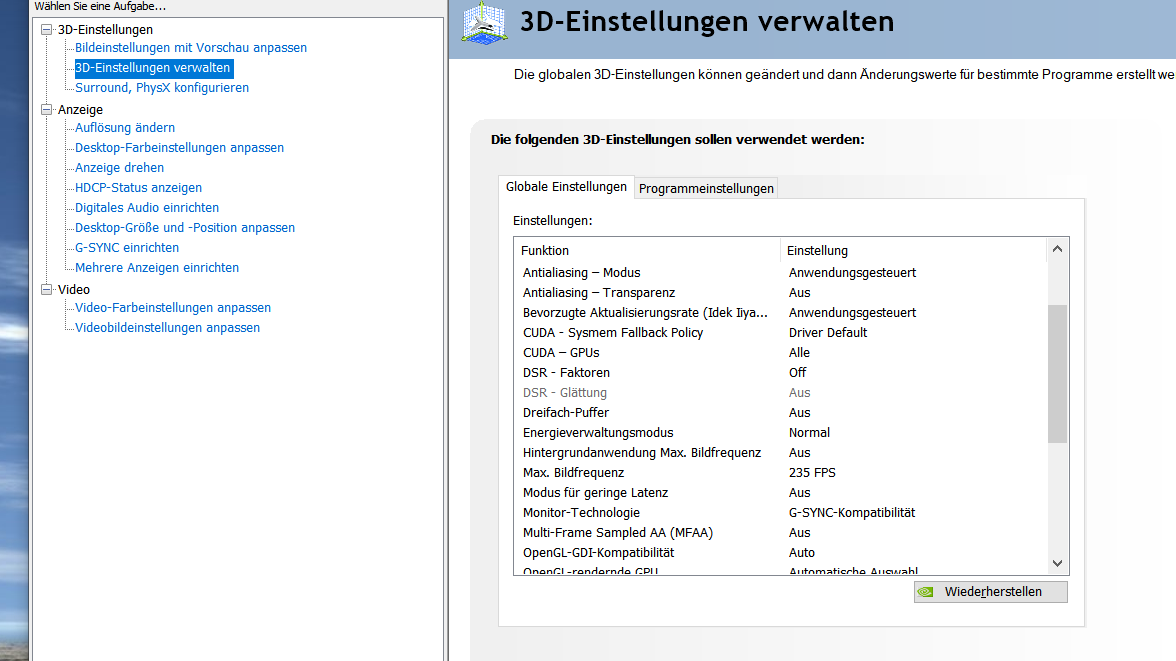Switch to Programmeinstellungen tab
Image resolution: width=1176 pixels, height=661 pixels.
click(x=706, y=188)
